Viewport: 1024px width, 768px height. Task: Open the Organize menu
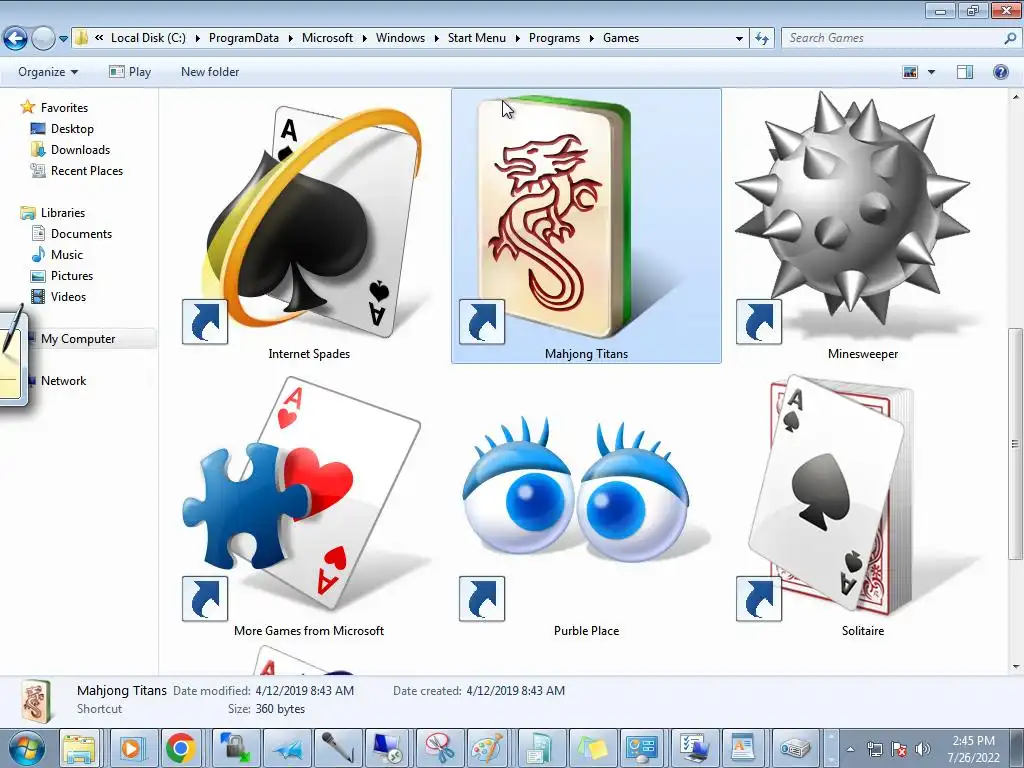click(x=48, y=72)
